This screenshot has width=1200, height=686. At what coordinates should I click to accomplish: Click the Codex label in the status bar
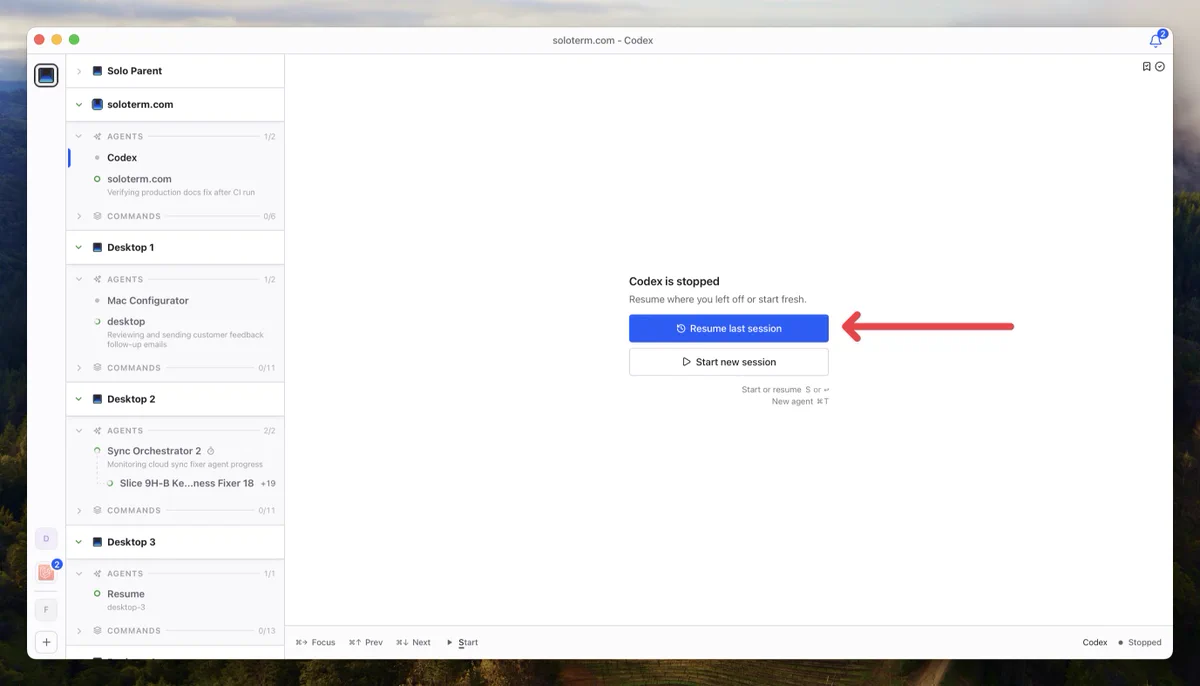coord(1095,642)
